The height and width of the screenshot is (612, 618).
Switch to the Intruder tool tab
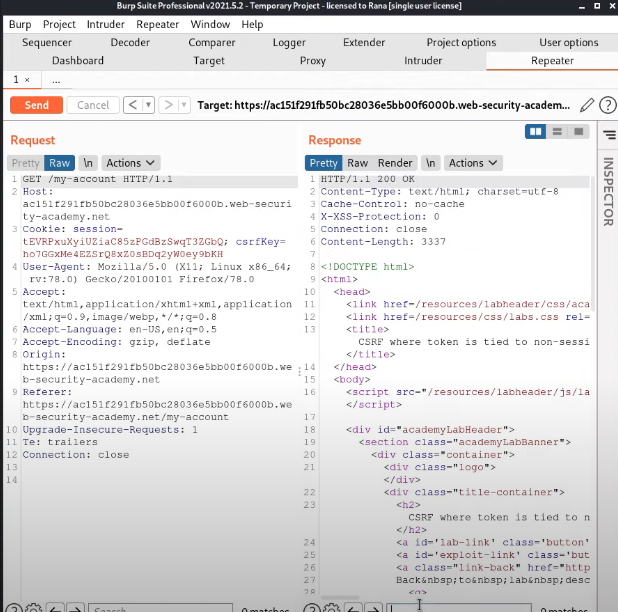pyautogui.click(x=423, y=61)
